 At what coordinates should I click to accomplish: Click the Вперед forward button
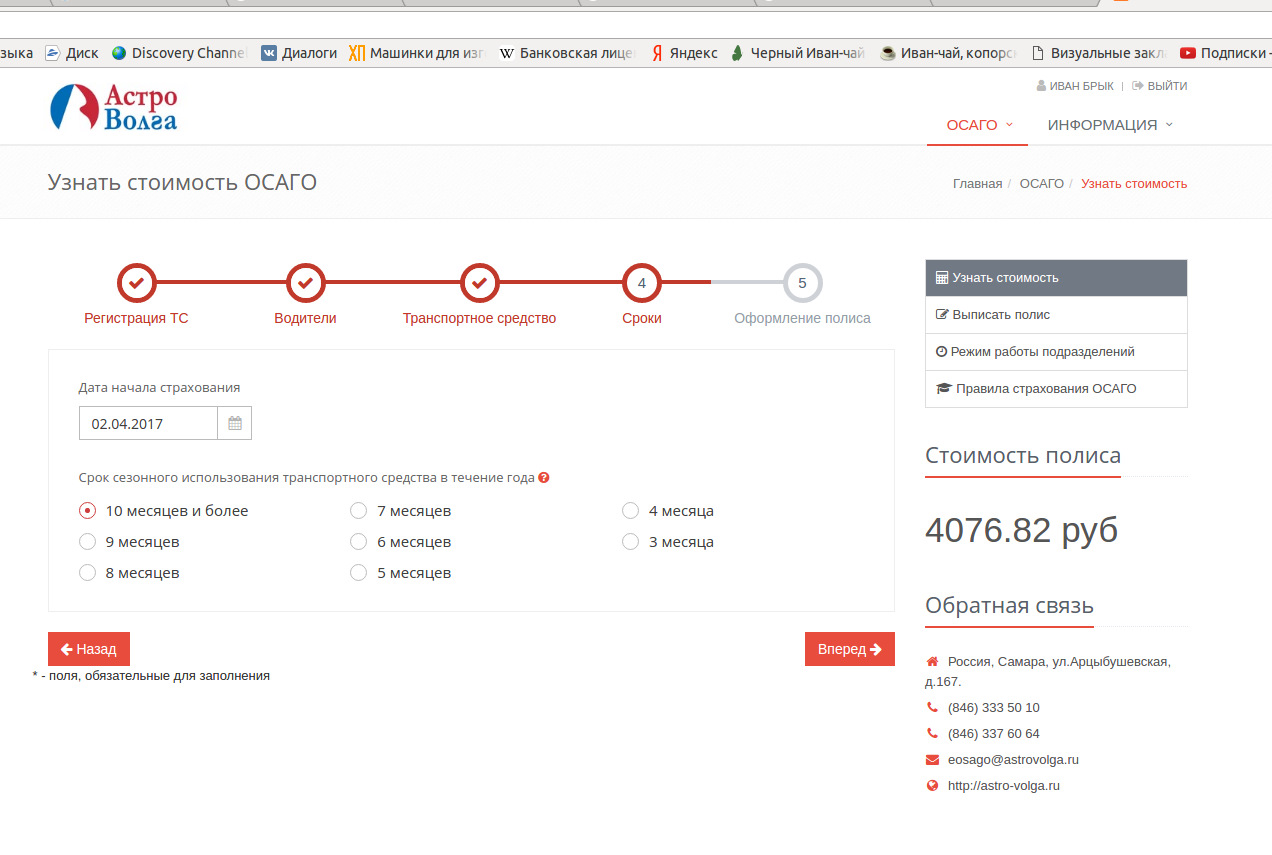pyautogui.click(x=850, y=649)
